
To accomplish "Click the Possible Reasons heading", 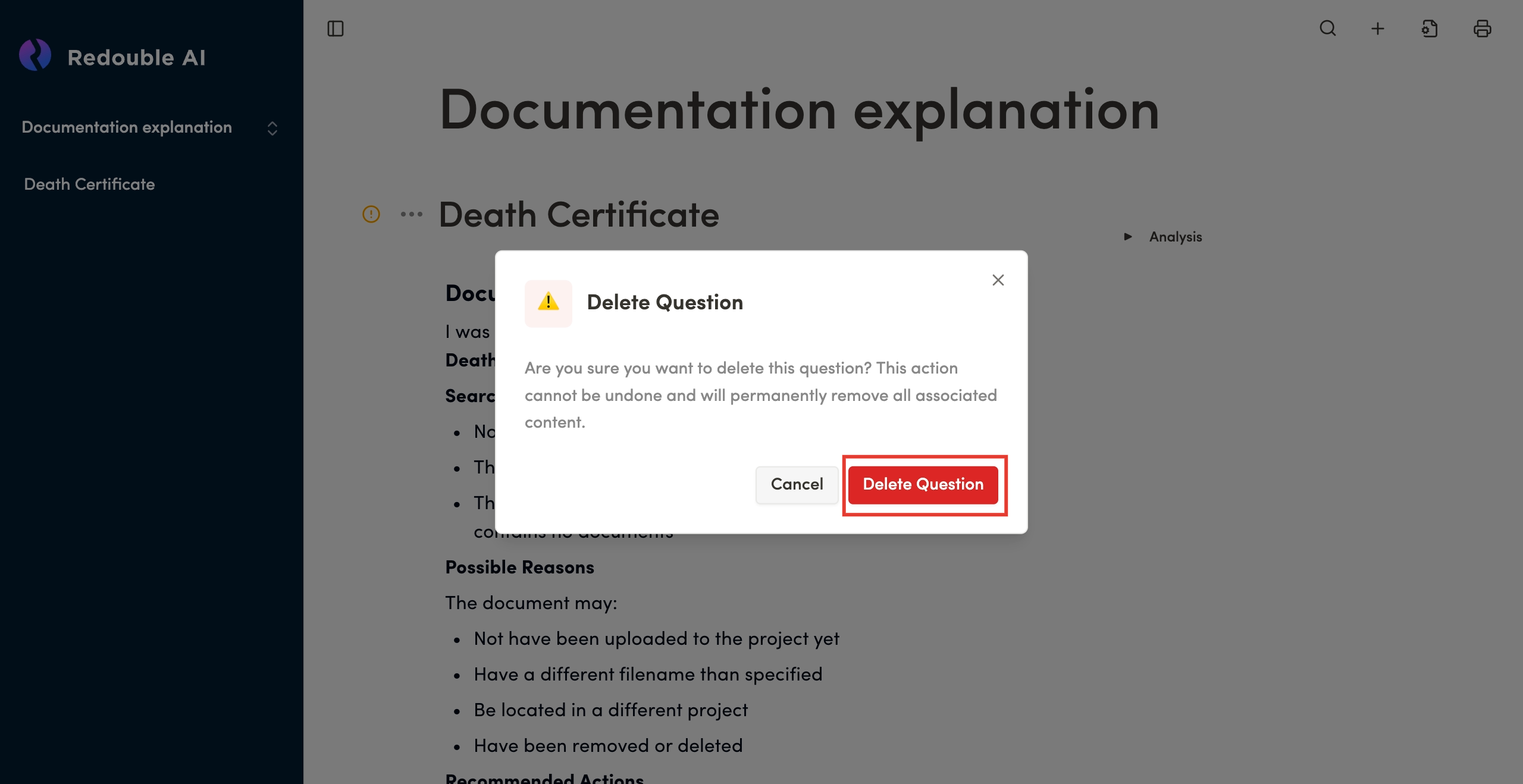I will click(519, 567).
